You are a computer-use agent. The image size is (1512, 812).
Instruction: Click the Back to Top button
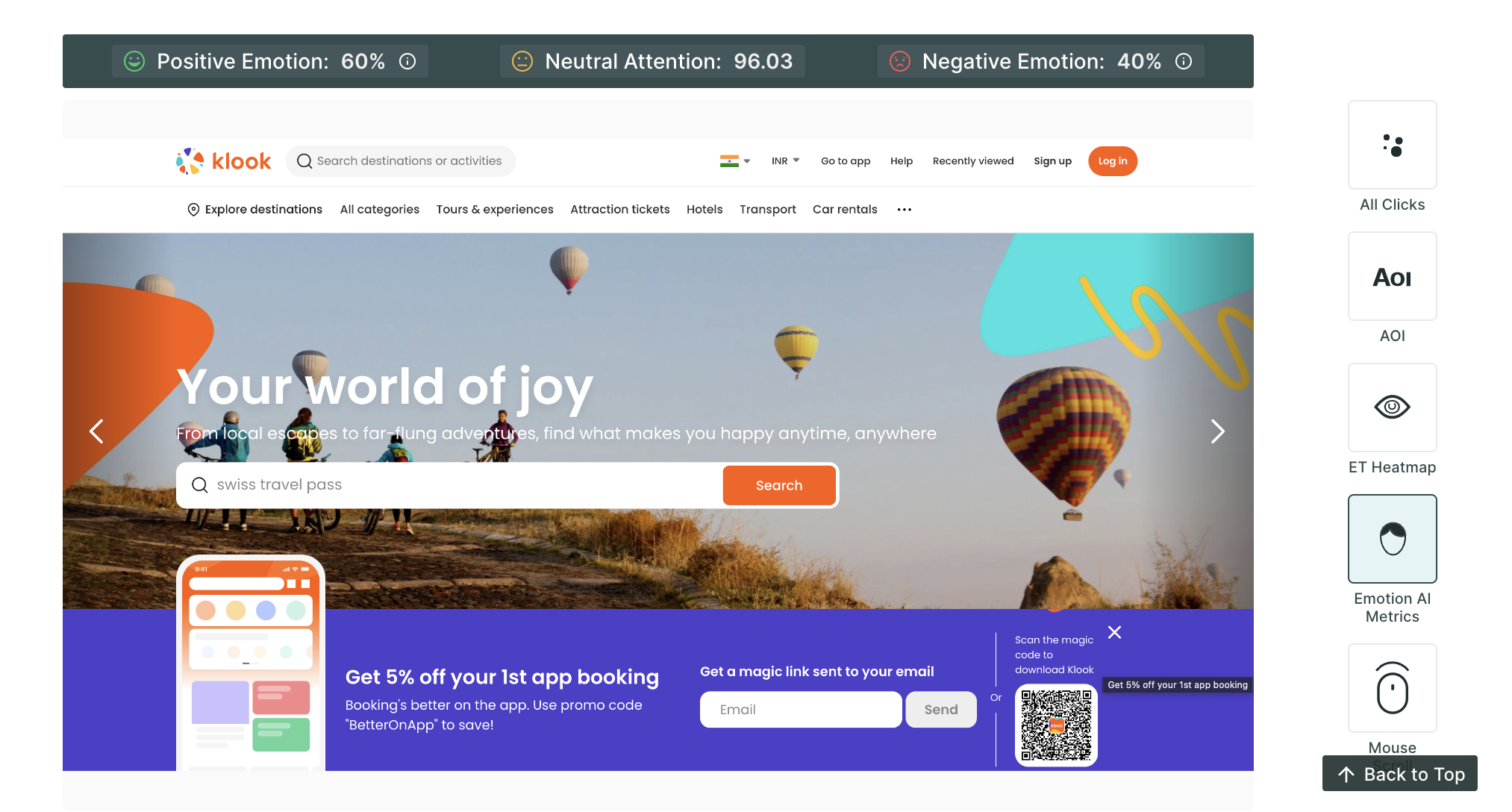(x=1400, y=774)
